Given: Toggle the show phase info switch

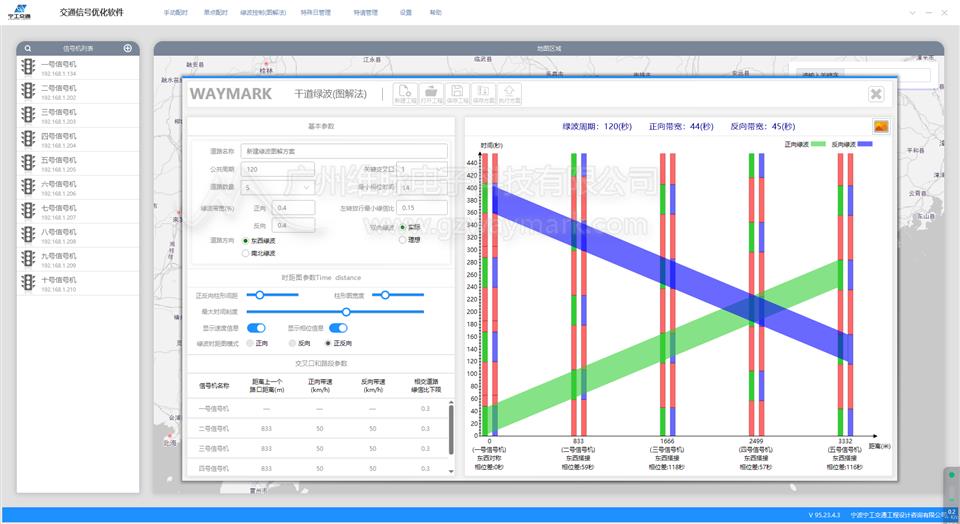Looking at the screenshot, I should coord(338,328).
